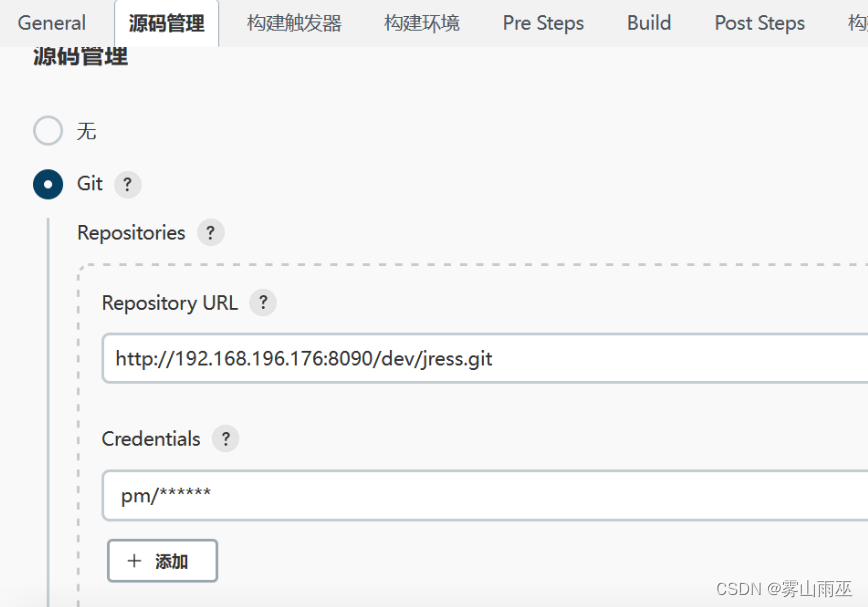Select the 无 radio button
The width and height of the screenshot is (868, 607).
point(47,130)
